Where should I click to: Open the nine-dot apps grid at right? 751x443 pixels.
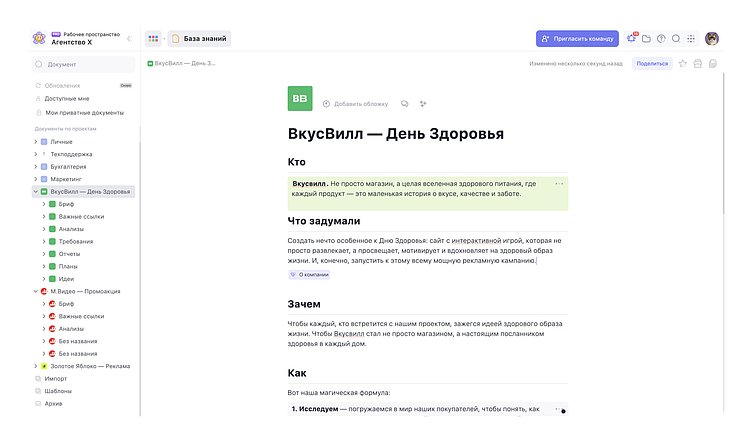(x=691, y=39)
